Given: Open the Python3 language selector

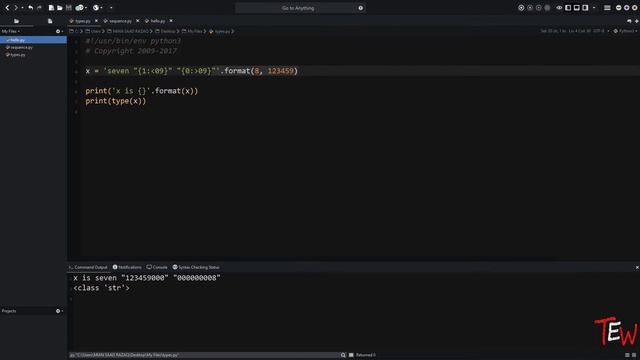Looking at the screenshot, I should point(625,31).
